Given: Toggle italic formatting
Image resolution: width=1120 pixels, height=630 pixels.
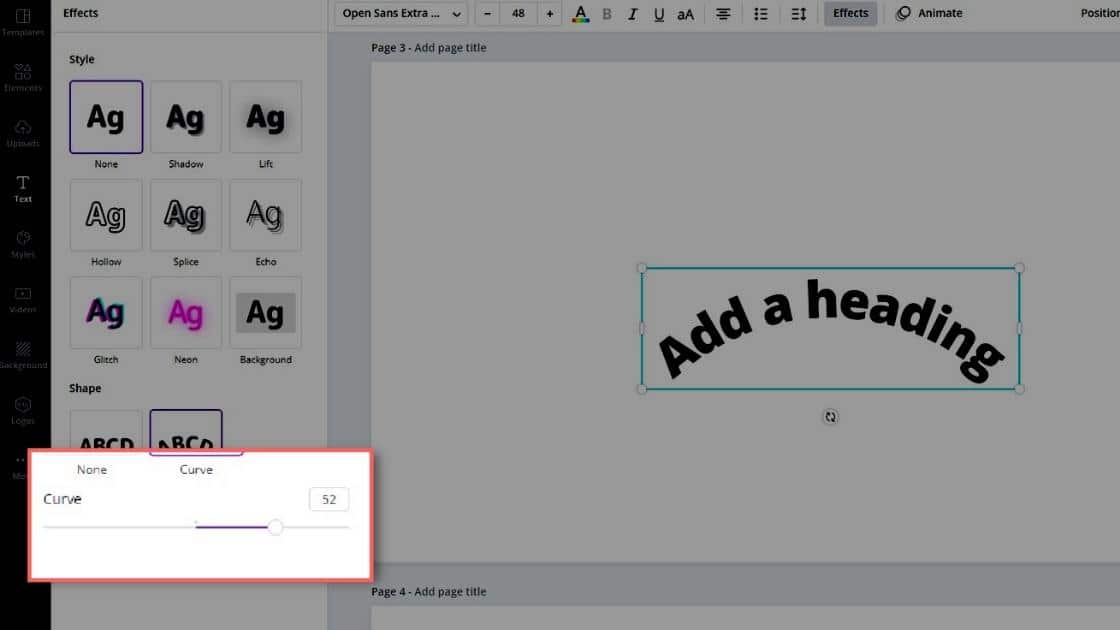Looking at the screenshot, I should click(632, 14).
